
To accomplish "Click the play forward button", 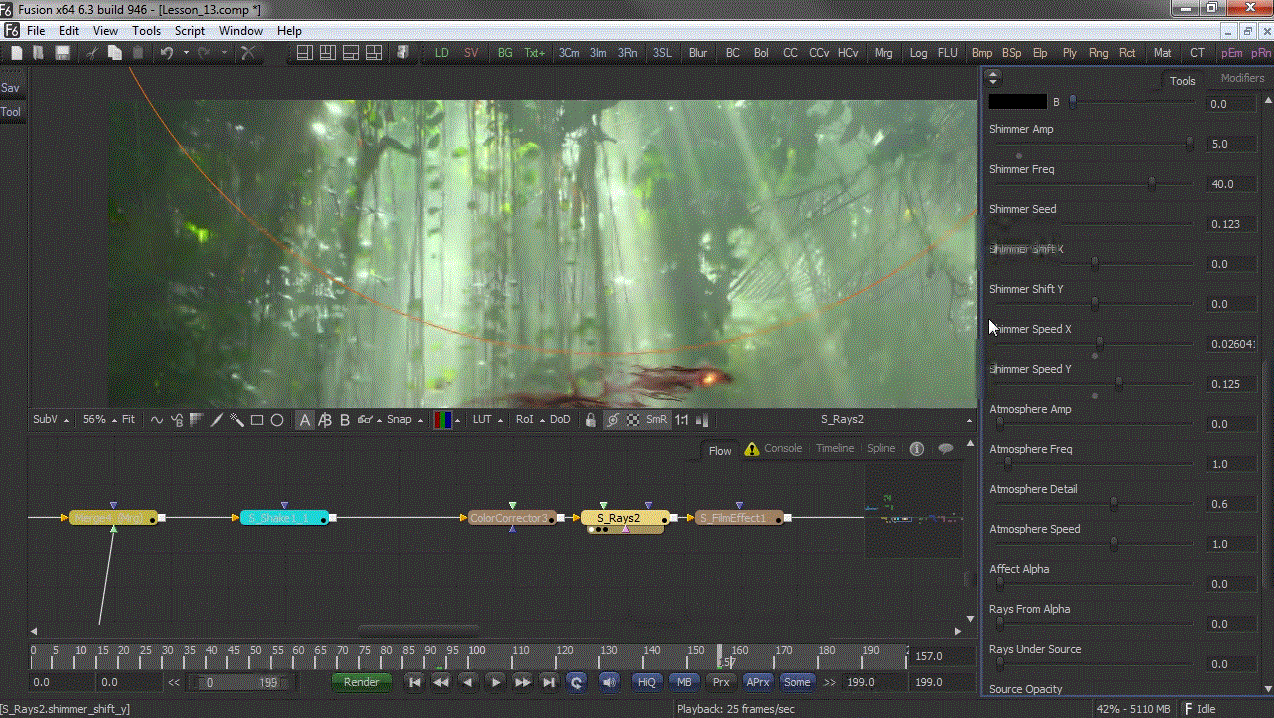I will click(x=495, y=682).
